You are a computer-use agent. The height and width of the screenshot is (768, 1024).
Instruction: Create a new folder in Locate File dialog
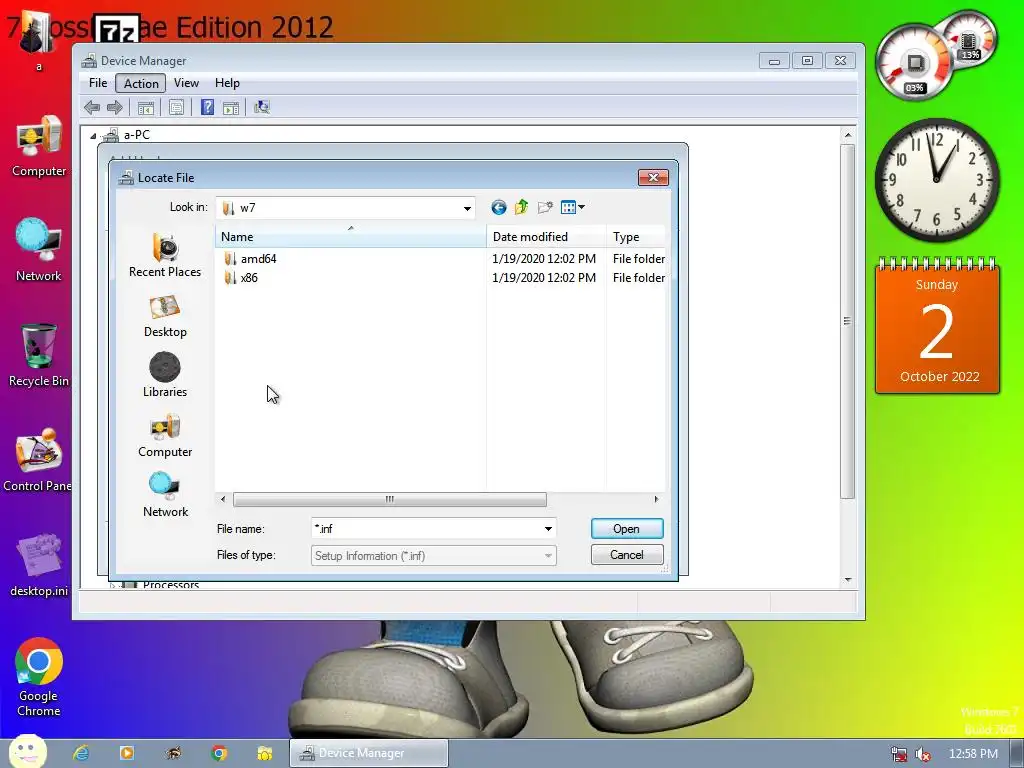pyautogui.click(x=545, y=208)
